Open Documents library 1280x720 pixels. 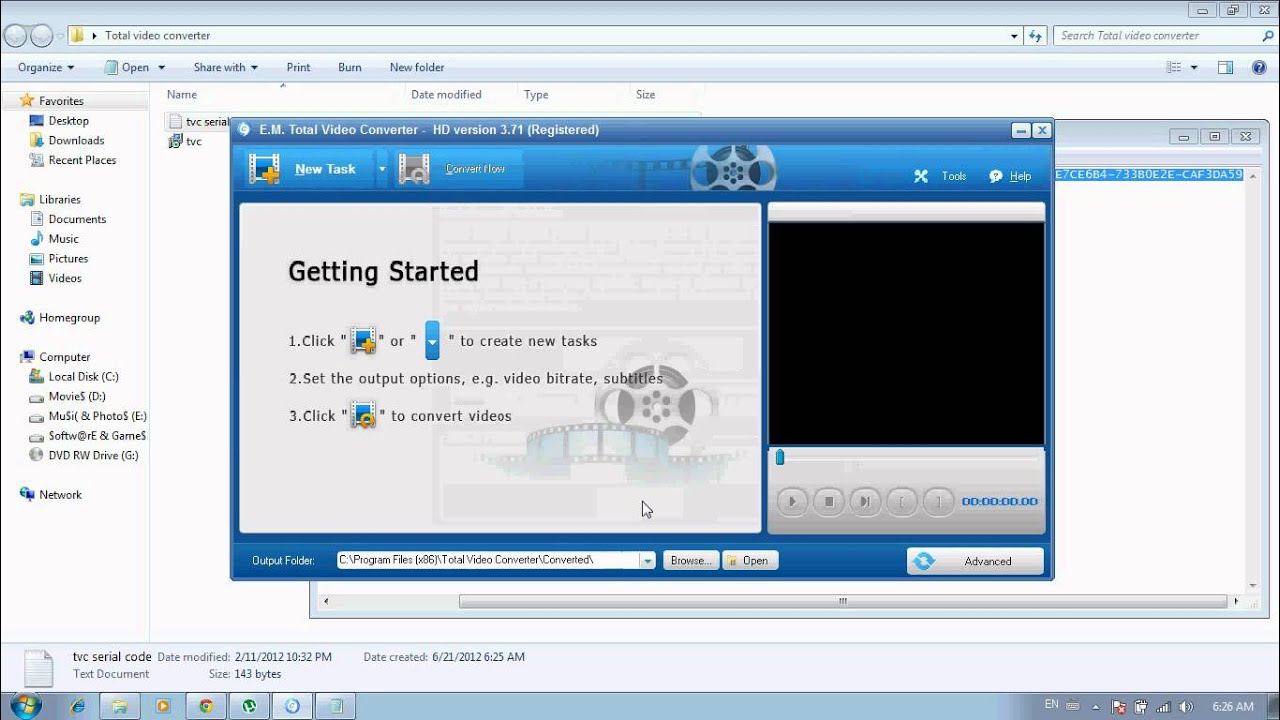(x=77, y=219)
